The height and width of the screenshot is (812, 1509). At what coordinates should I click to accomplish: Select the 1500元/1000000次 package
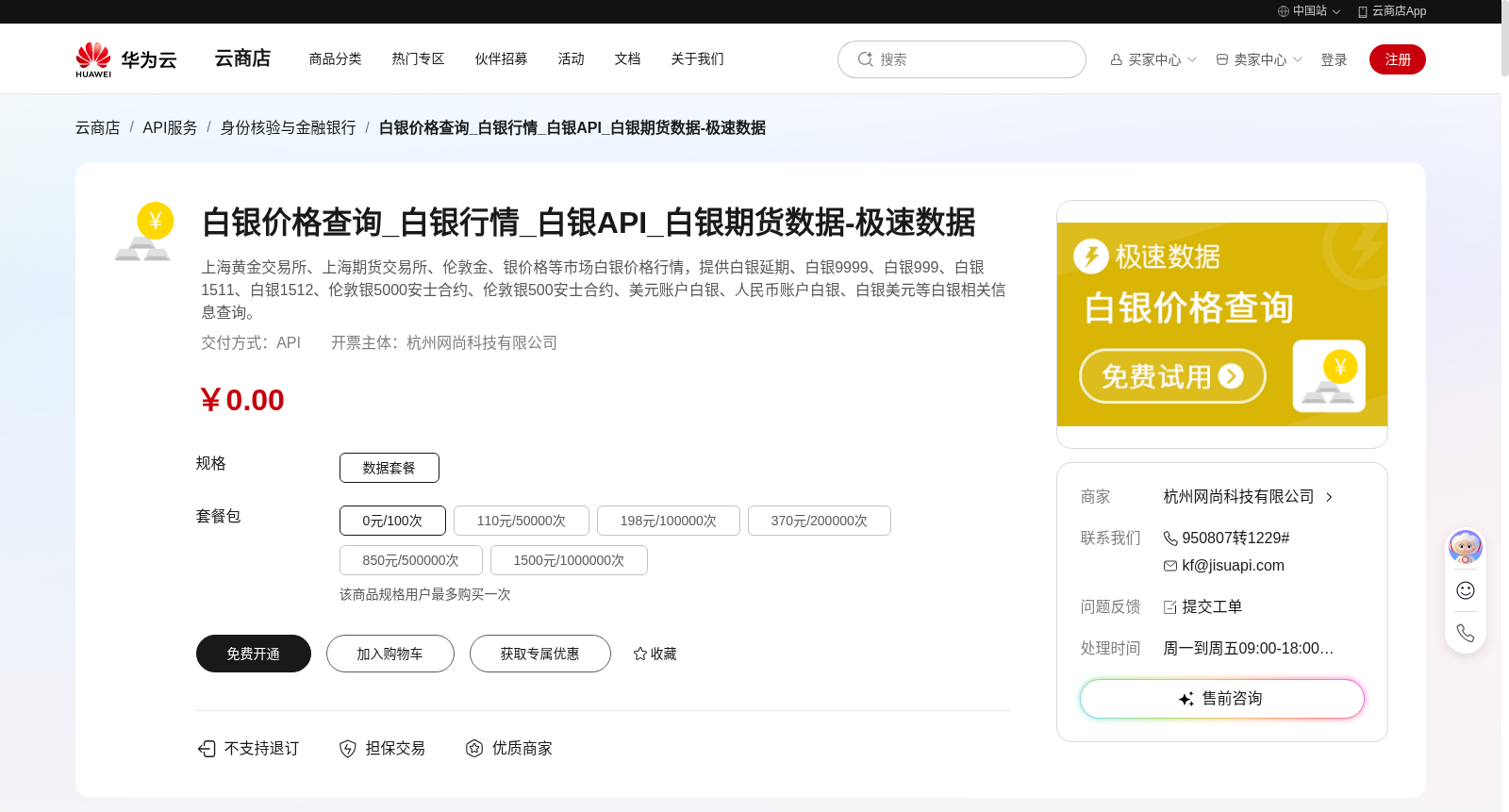coord(569,560)
